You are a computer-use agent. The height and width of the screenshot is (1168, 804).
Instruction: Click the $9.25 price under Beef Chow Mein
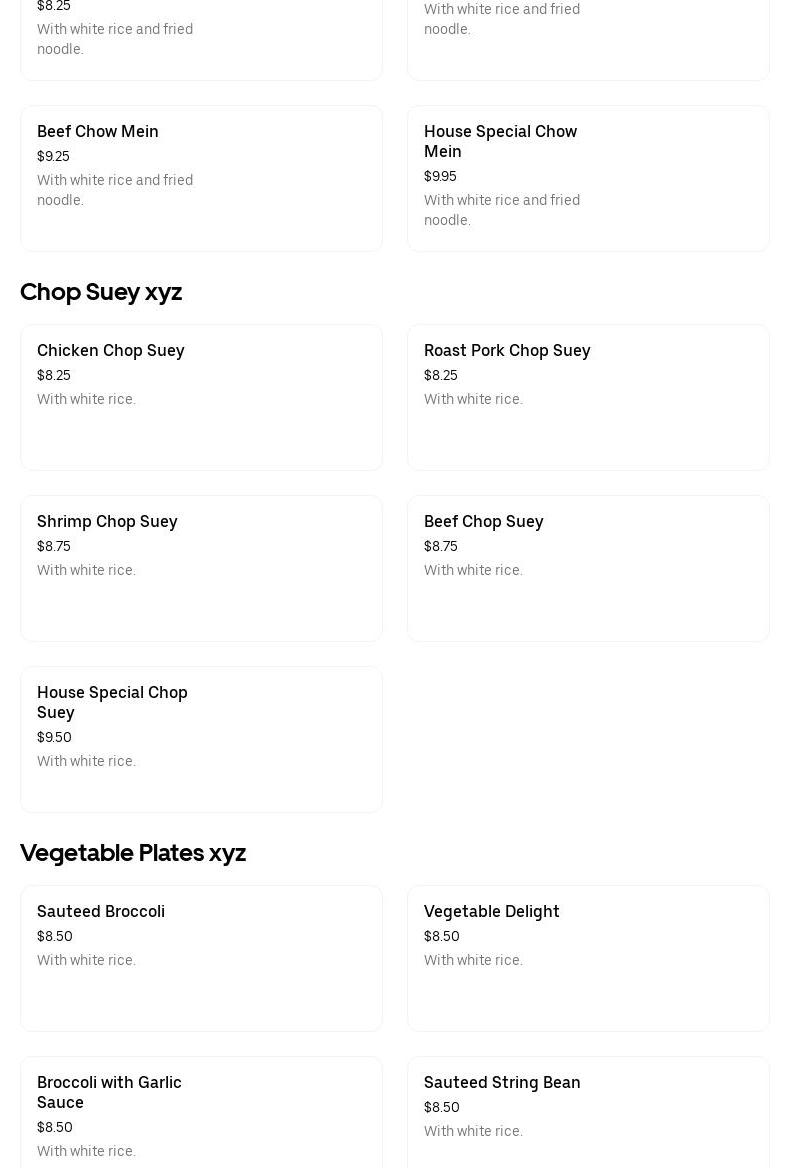53,157
